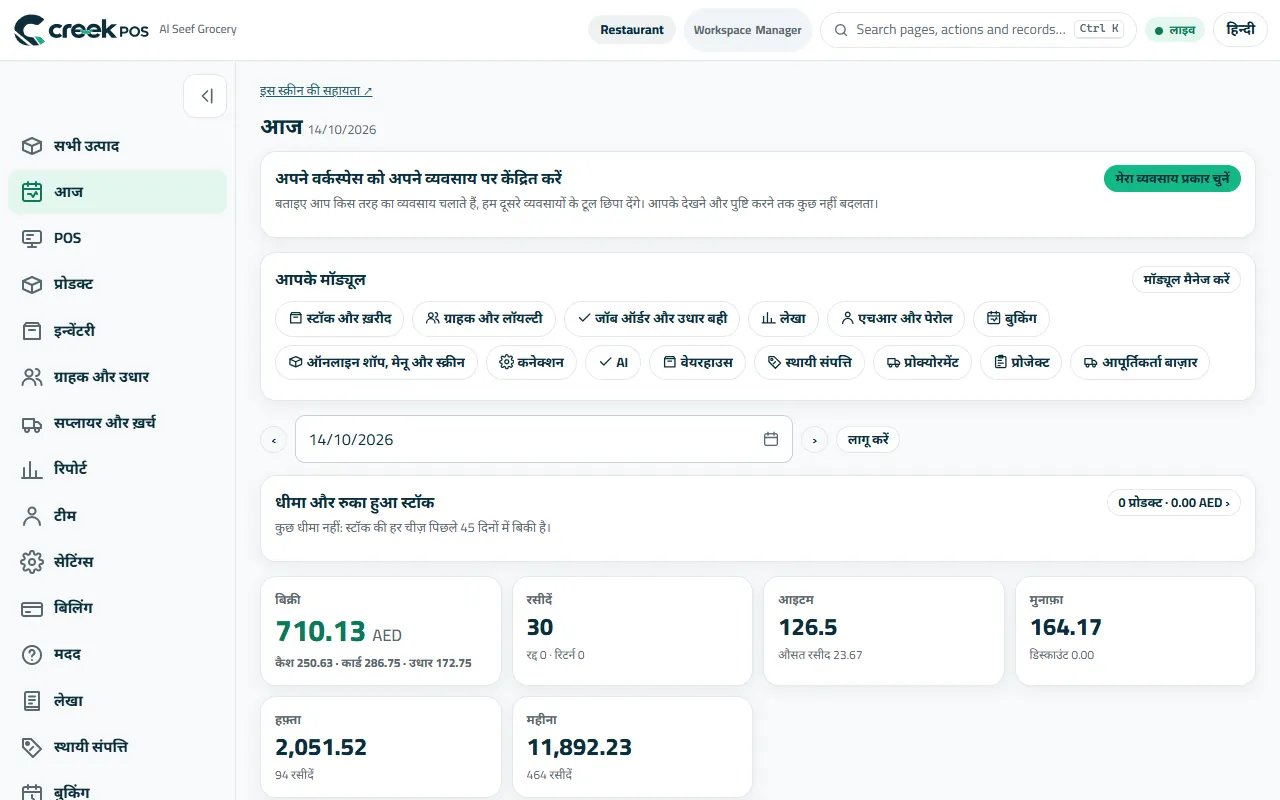Toggle the ग्राहक और लॉयल्टी module chip
The height and width of the screenshot is (800, 1280).
point(484,318)
